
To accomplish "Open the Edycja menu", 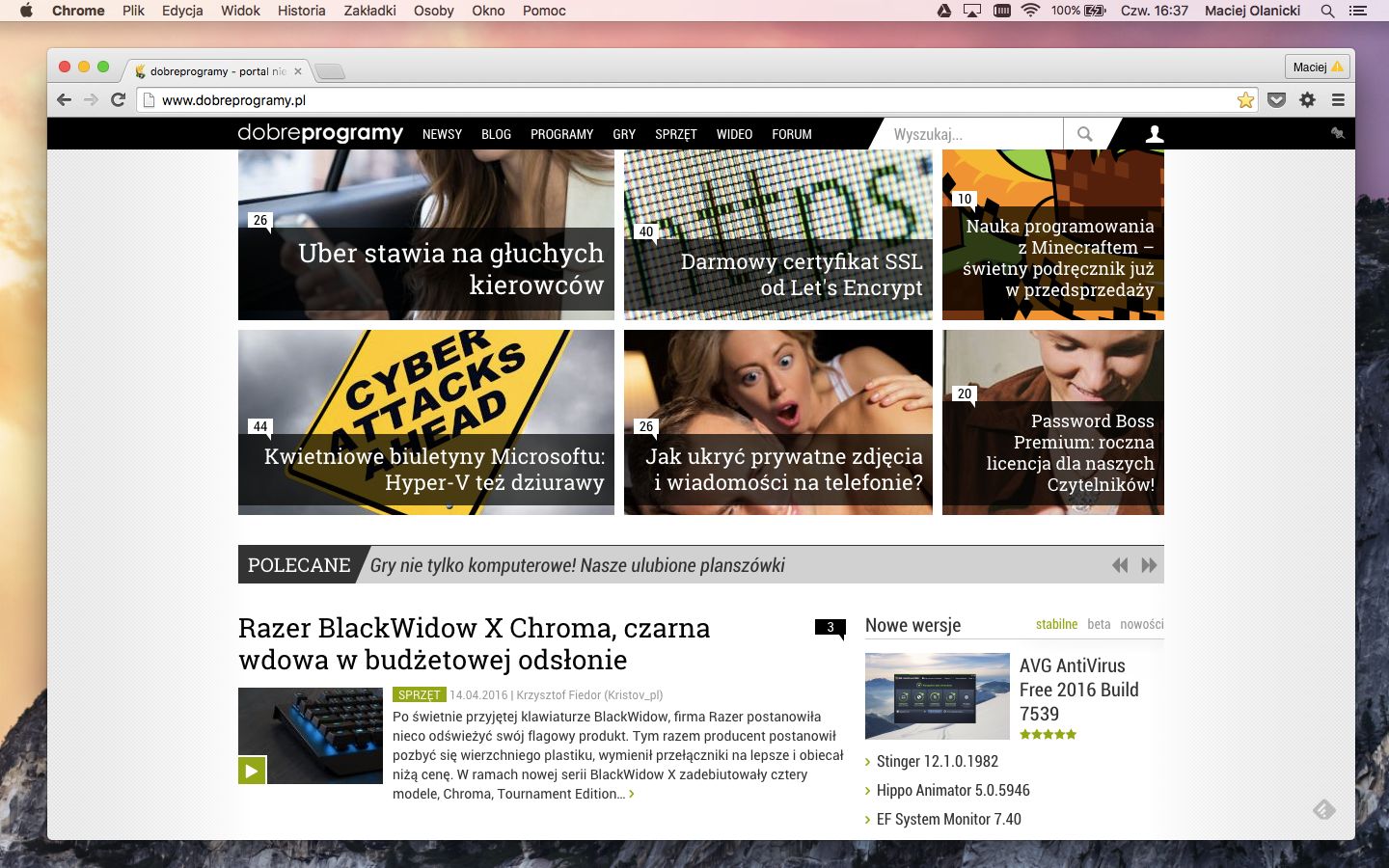I will coord(182,11).
